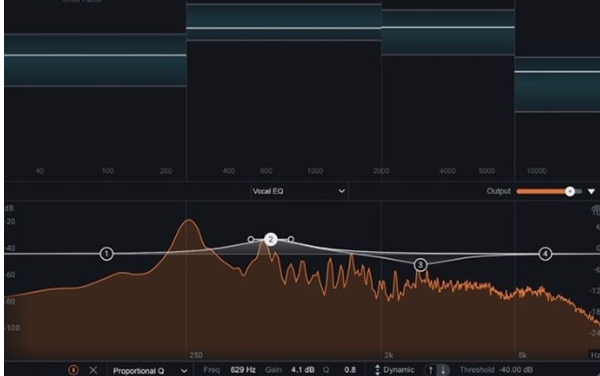The image size is (600, 376).
Task: Click the 400–2000 Hz band region bar
Action: (x=284, y=22)
